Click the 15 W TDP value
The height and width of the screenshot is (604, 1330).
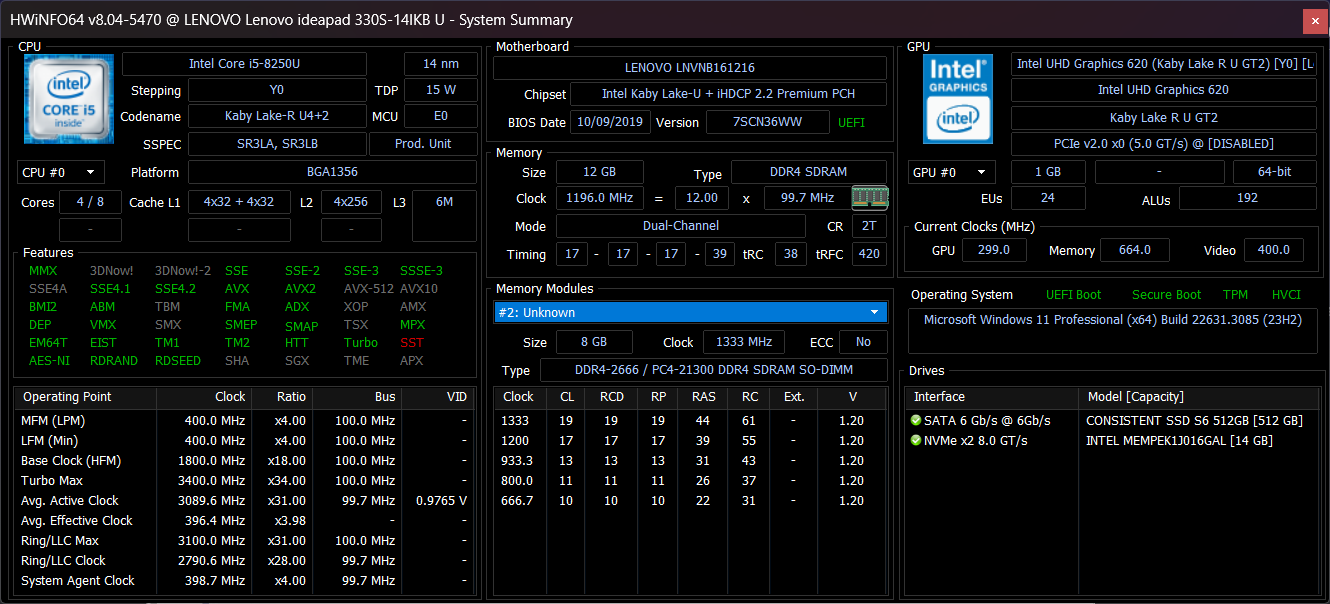(x=441, y=90)
